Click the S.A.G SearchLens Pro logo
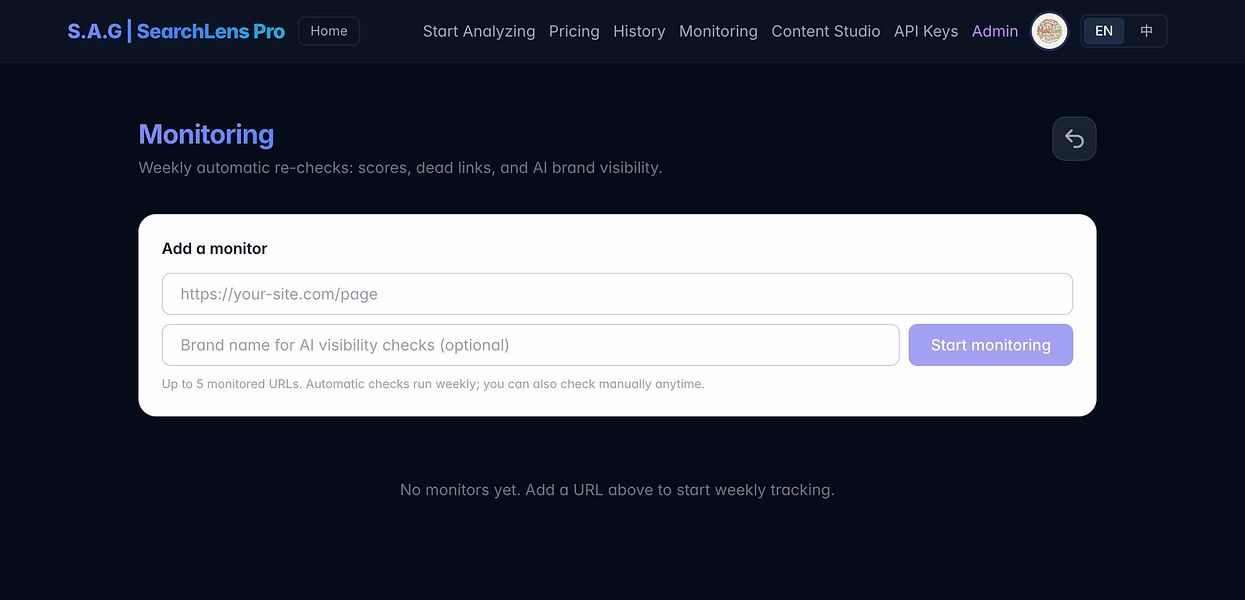The image size is (1245, 600). coord(176,31)
